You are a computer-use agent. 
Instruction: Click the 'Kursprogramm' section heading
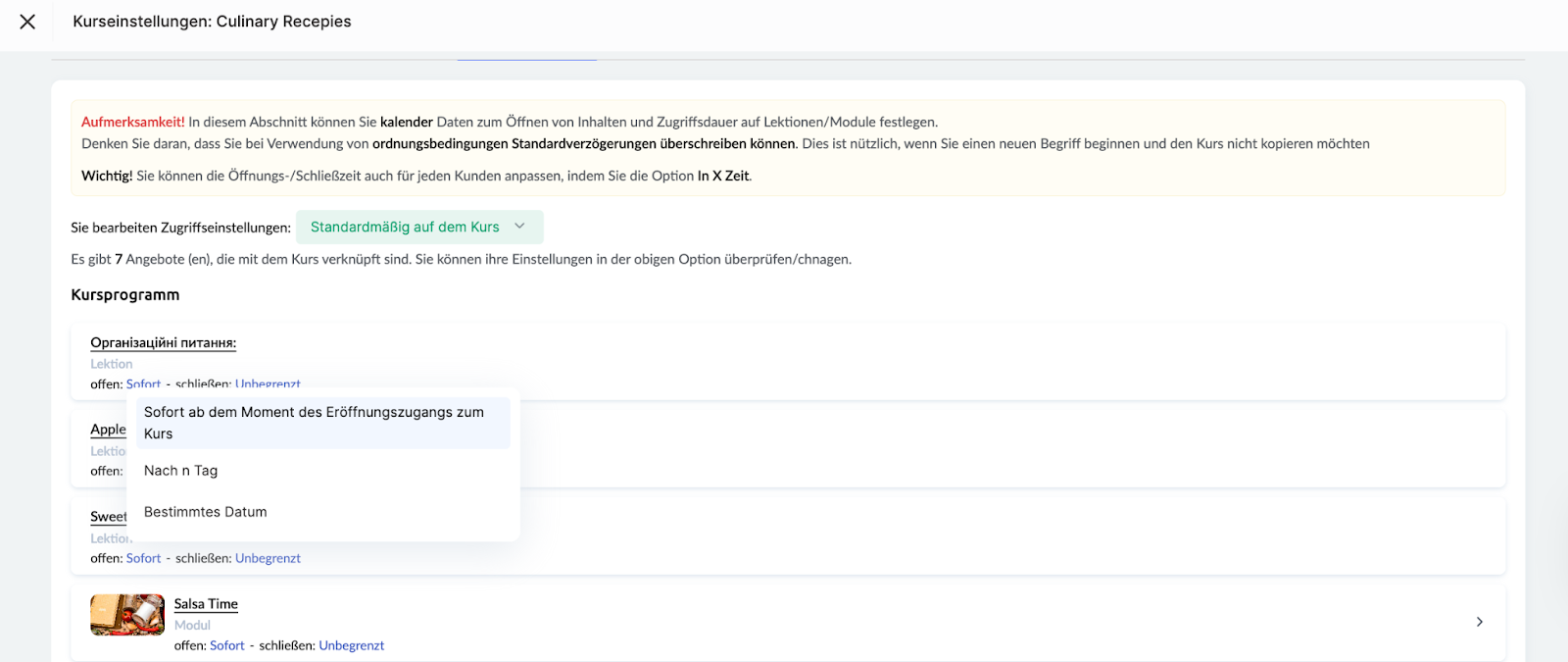(x=125, y=295)
